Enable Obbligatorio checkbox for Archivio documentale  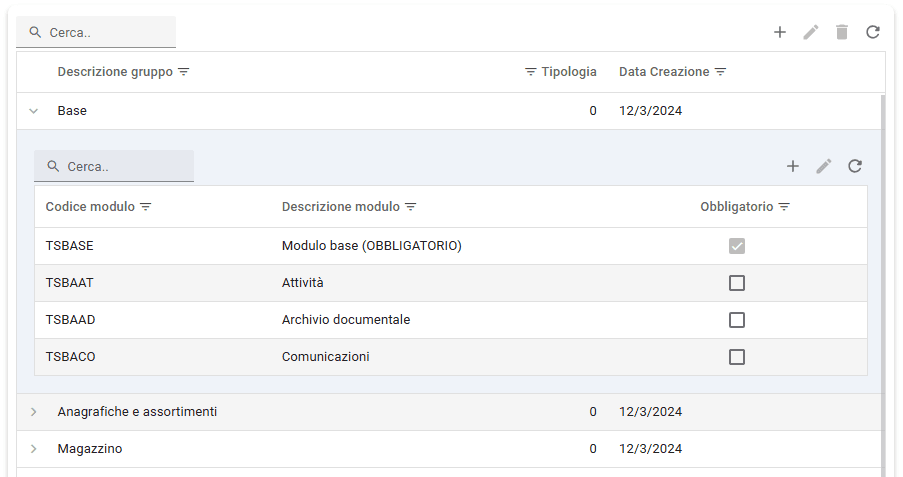click(x=737, y=320)
